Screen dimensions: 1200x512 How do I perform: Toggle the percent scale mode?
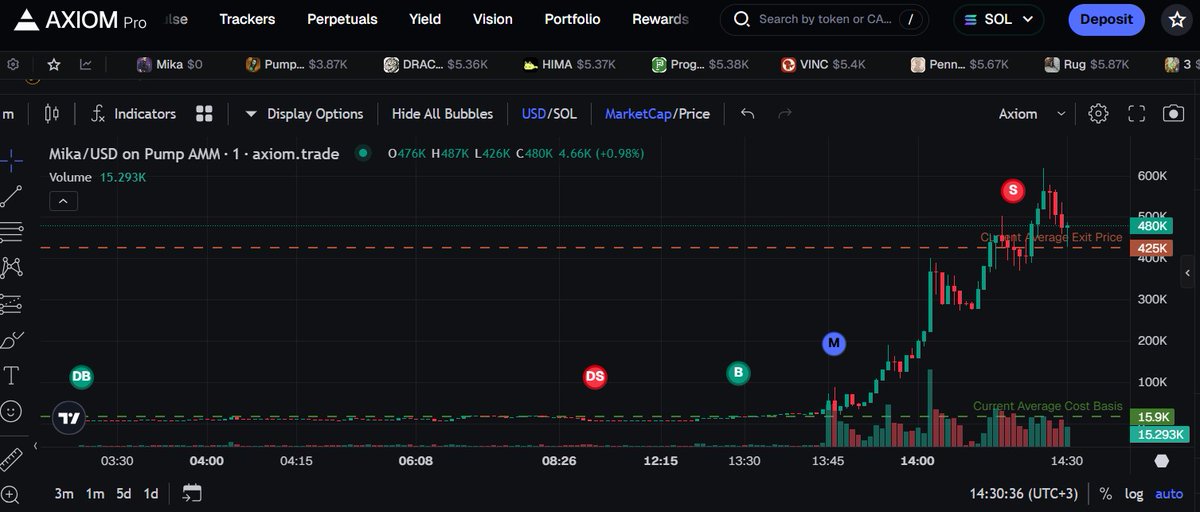point(1105,493)
